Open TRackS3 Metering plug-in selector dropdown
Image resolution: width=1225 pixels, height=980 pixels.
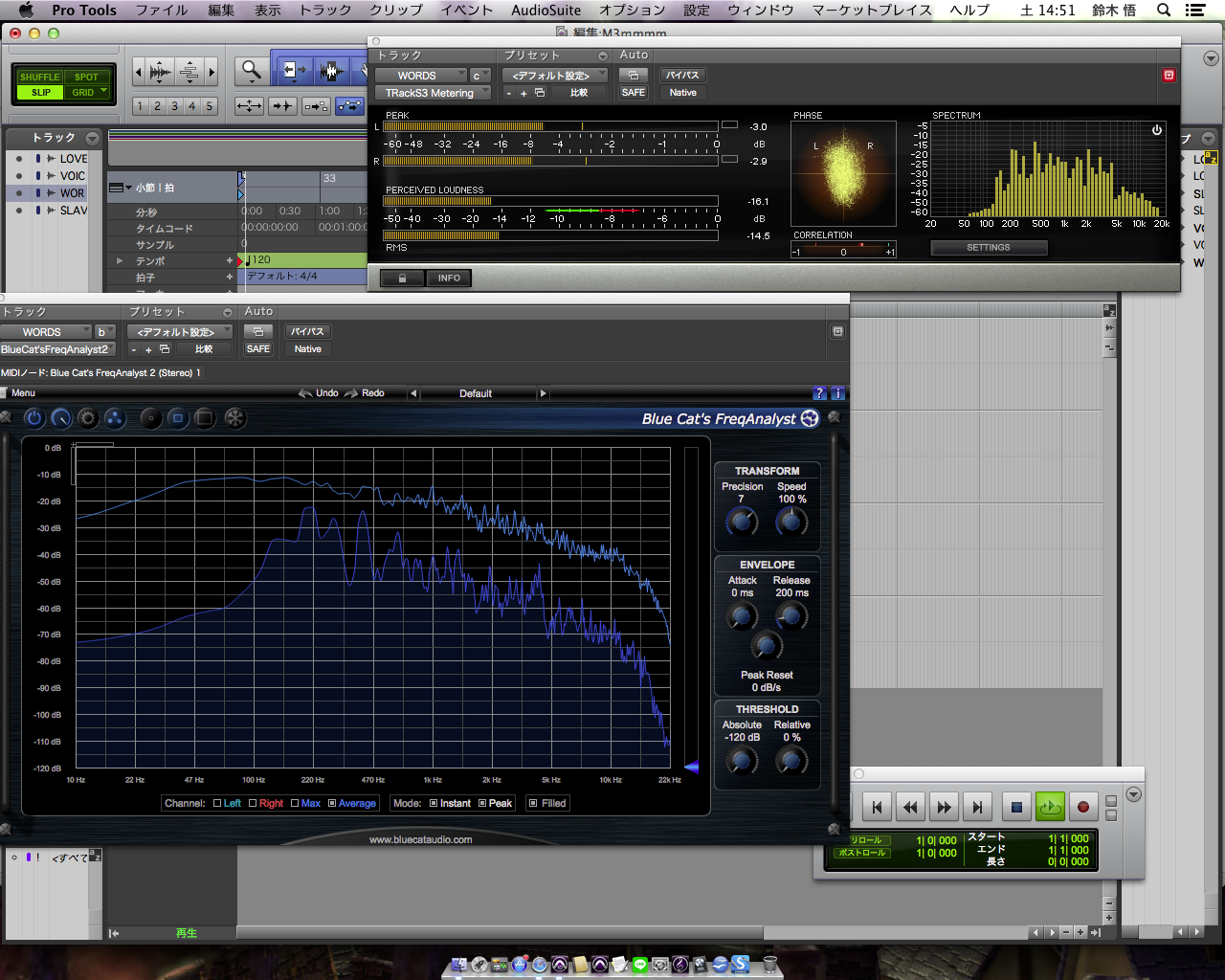tap(433, 93)
